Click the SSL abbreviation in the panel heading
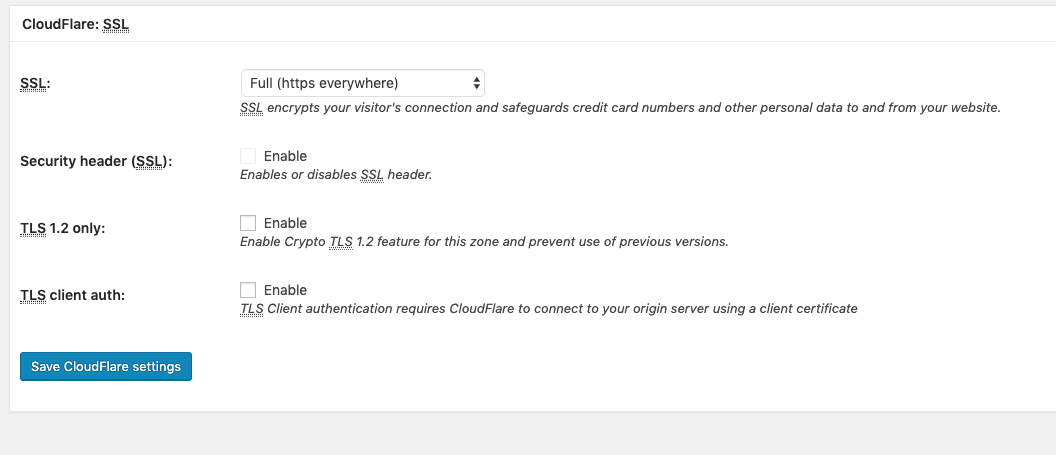Screen dimensions: 1056x455 point(118,23)
